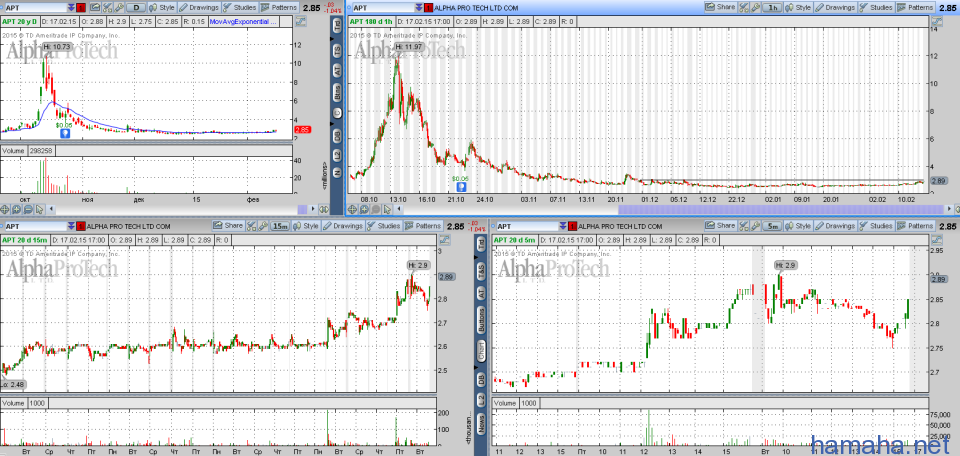The width and height of the screenshot is (960, 456).
Task: Click scissors icon in bottom-right 5m chart
Action: click(x=743, y=226)
